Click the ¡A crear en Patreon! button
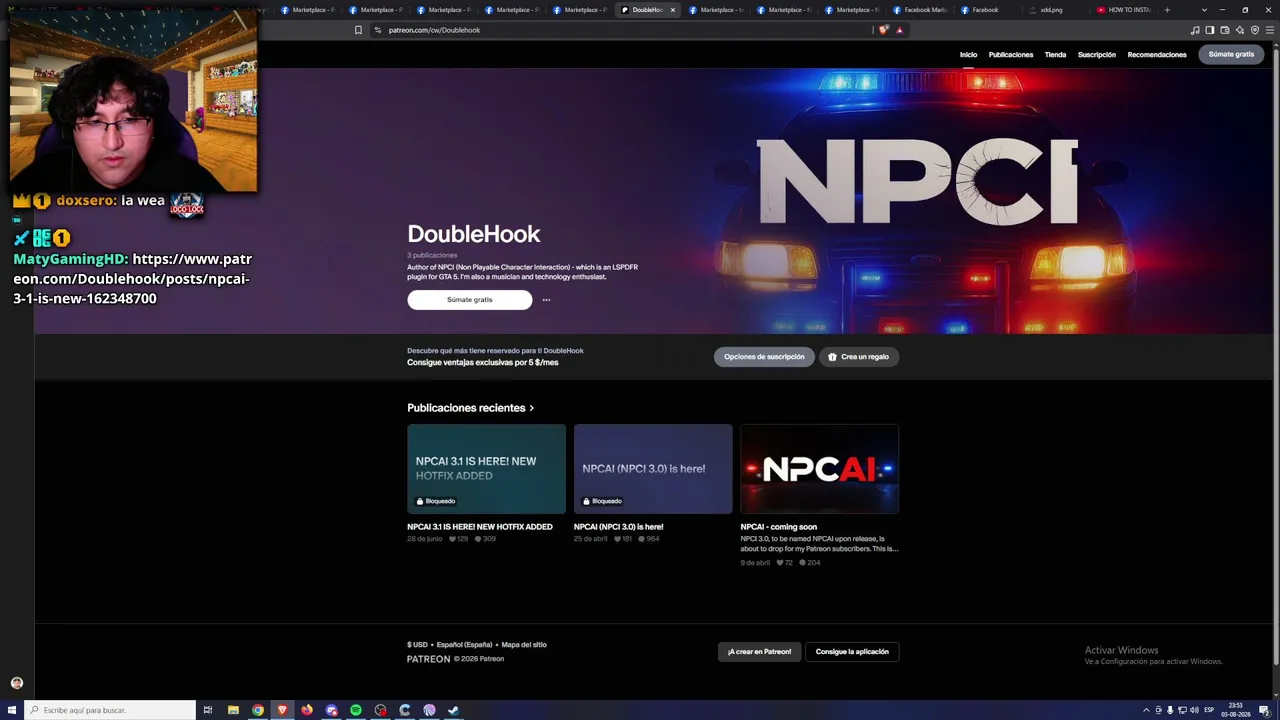Viewport: 1280px width, 720px height. click(759, 652)
